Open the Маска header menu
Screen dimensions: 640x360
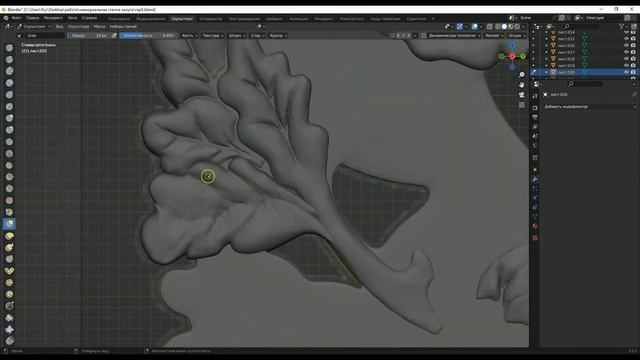click(x=99, y=27)
